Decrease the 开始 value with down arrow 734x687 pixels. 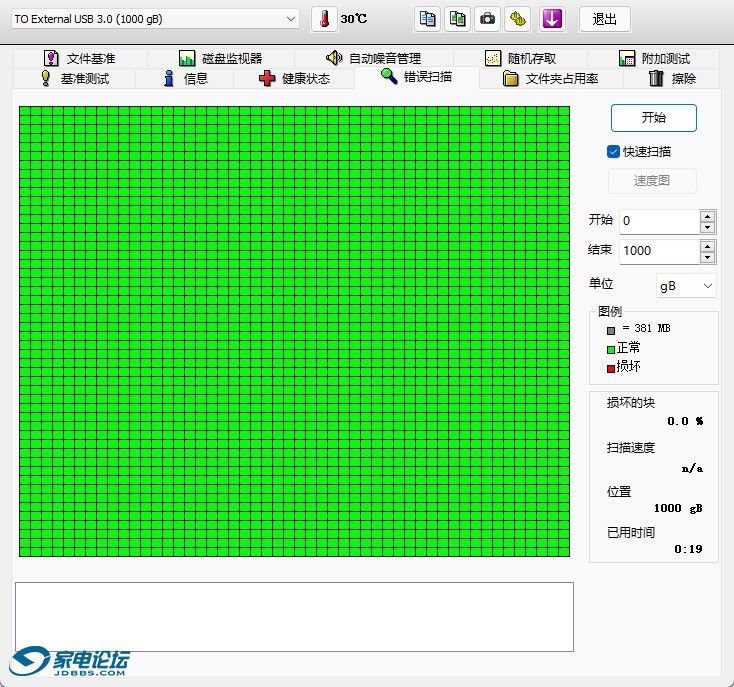click(x=707, y=227)
